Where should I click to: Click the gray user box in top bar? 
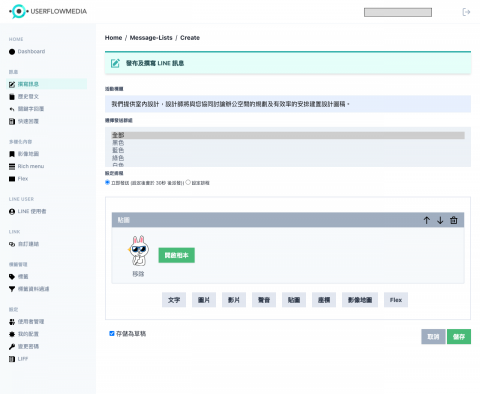[398, 12]
